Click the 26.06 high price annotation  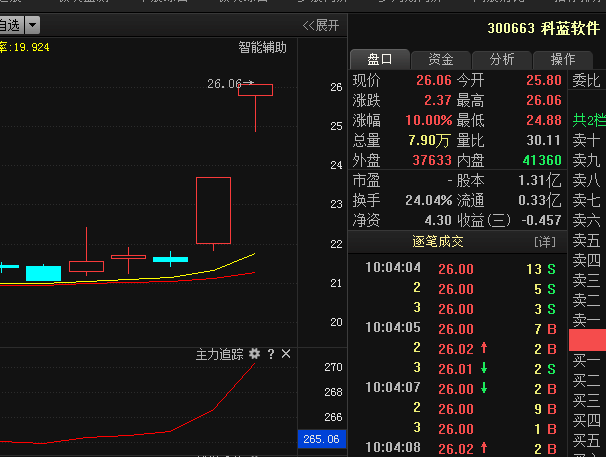pos(229,84)
